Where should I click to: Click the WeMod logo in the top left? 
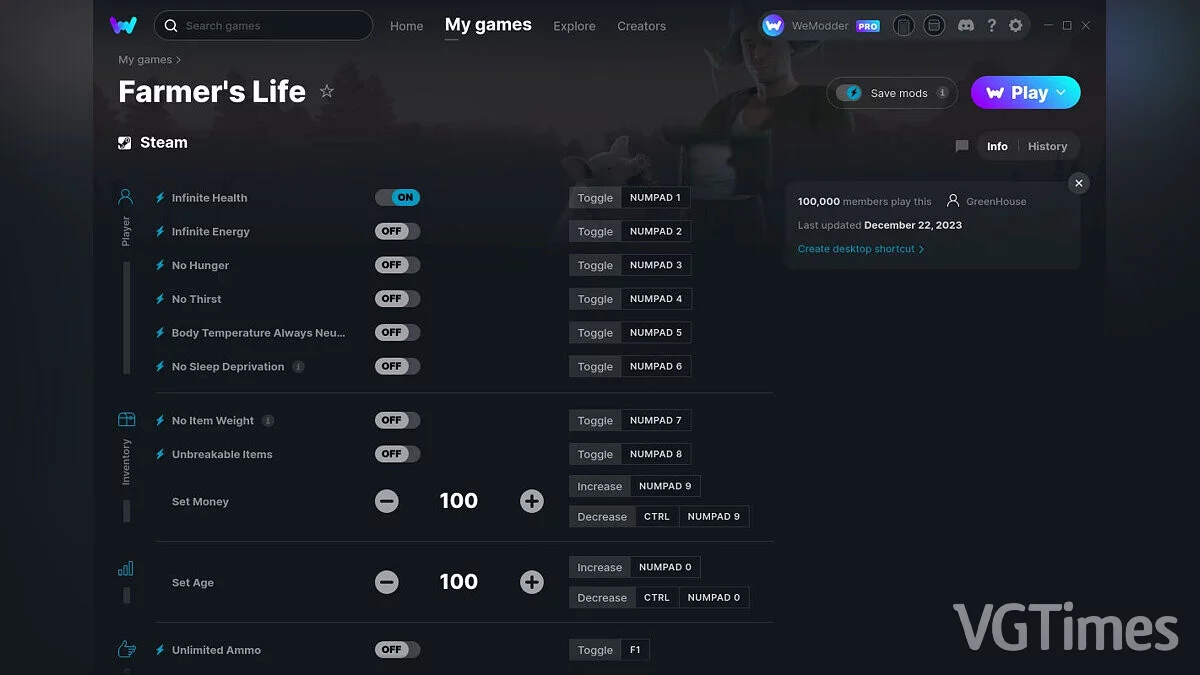pyautogui.click(x=123, y=25)
